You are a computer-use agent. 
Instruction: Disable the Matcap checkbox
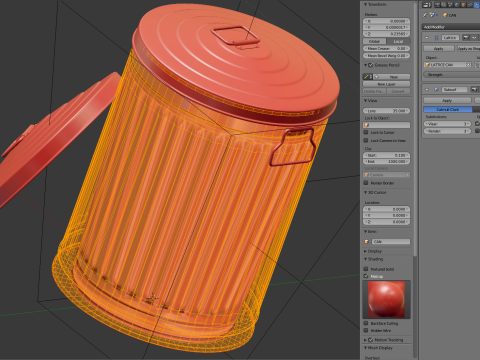[366, 276]
